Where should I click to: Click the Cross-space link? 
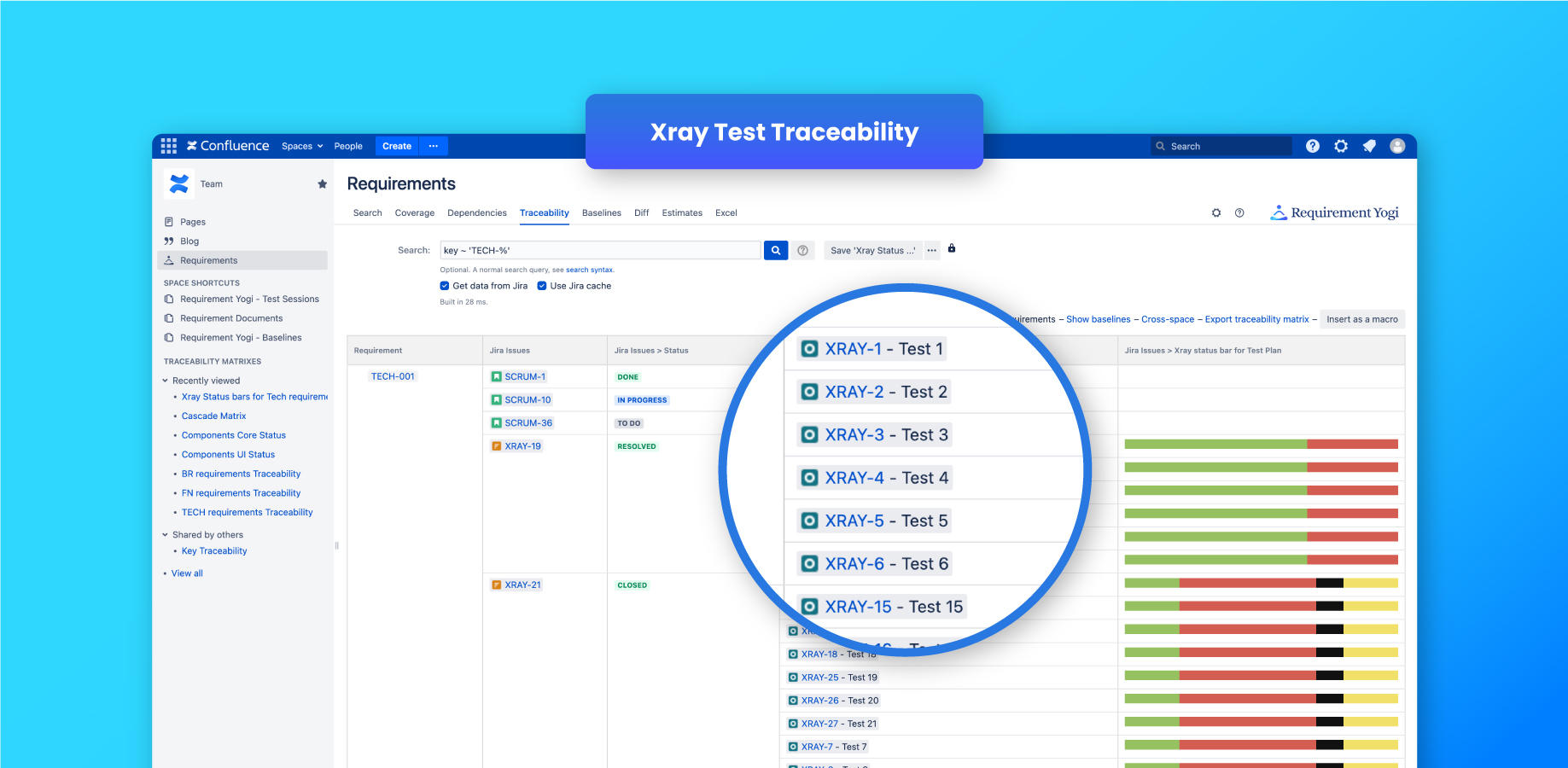(x=1168, y=319)
